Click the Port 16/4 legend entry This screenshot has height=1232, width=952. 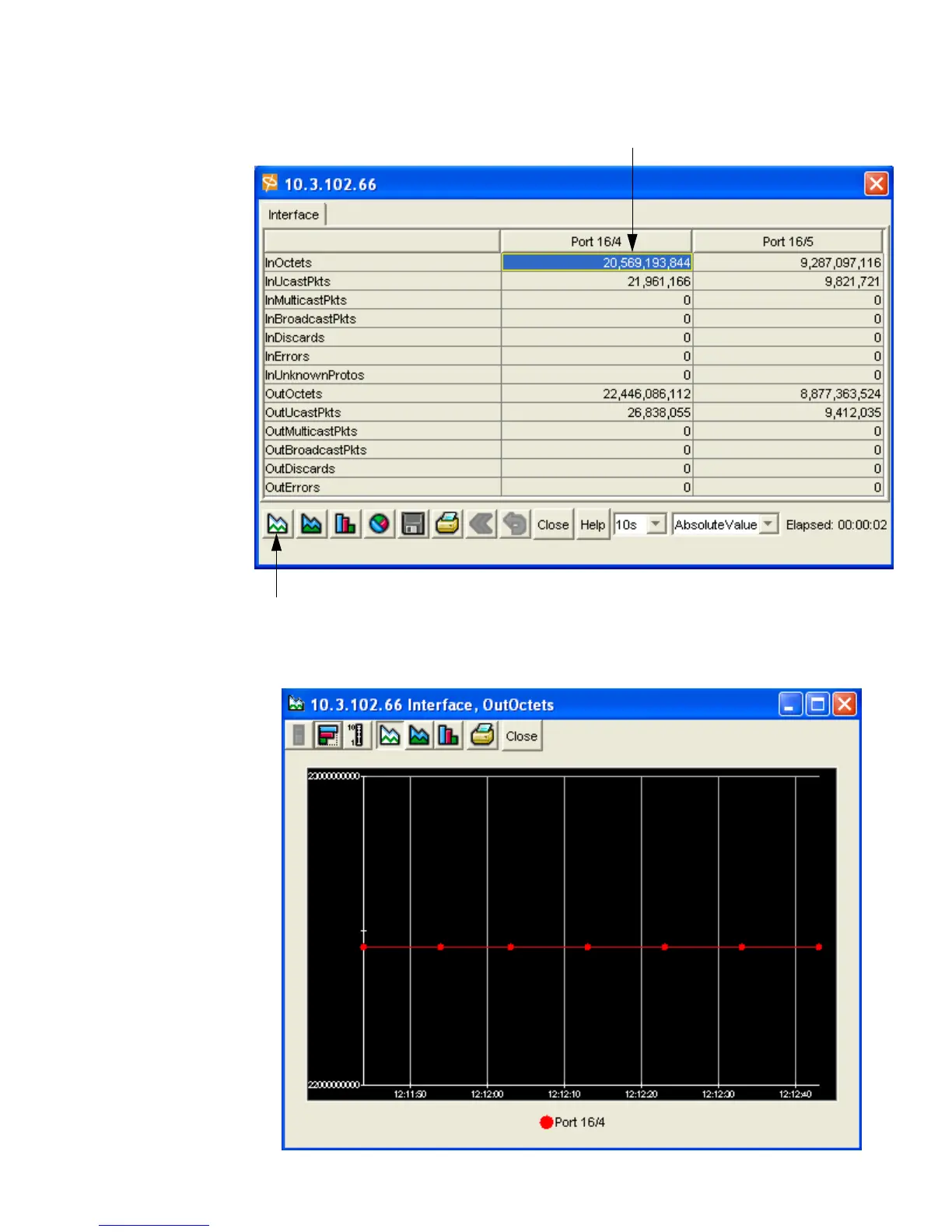[x=572, y=1122]
